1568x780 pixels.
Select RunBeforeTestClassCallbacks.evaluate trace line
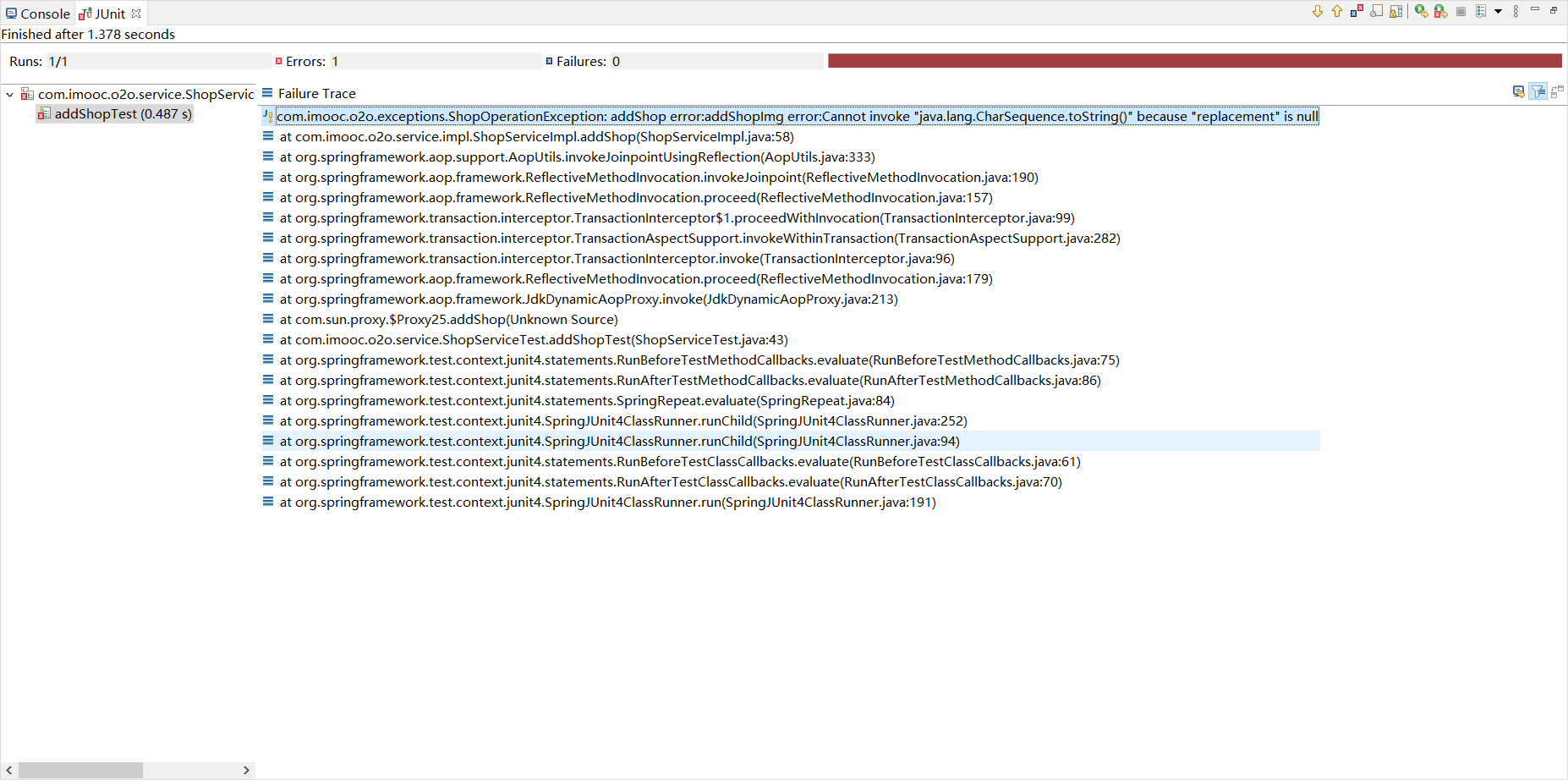(680, 461)
